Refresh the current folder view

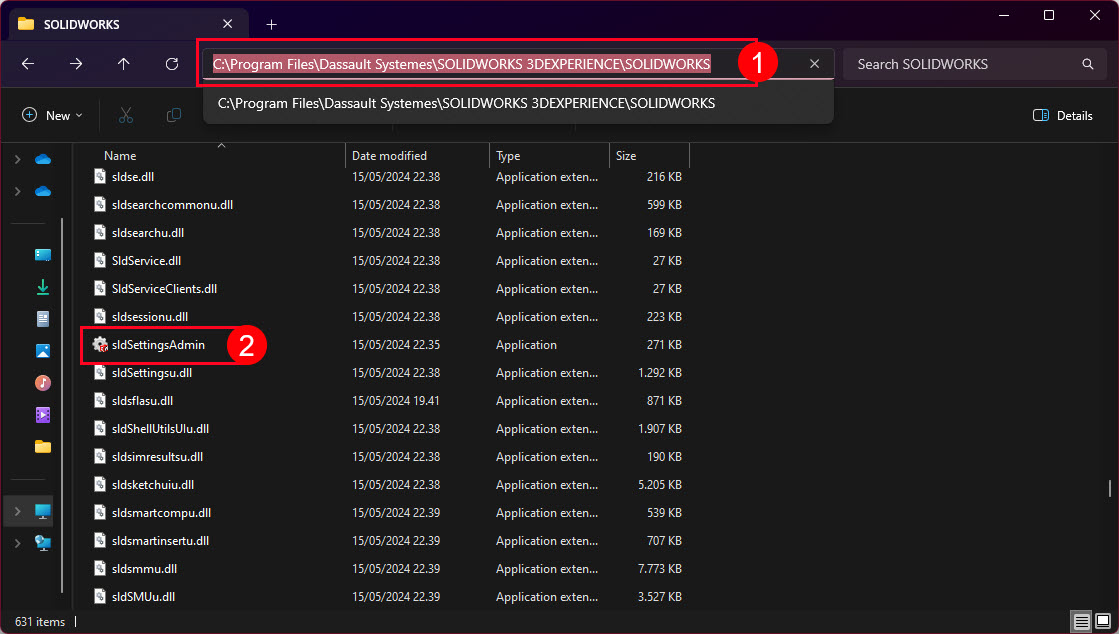(172, 64)
